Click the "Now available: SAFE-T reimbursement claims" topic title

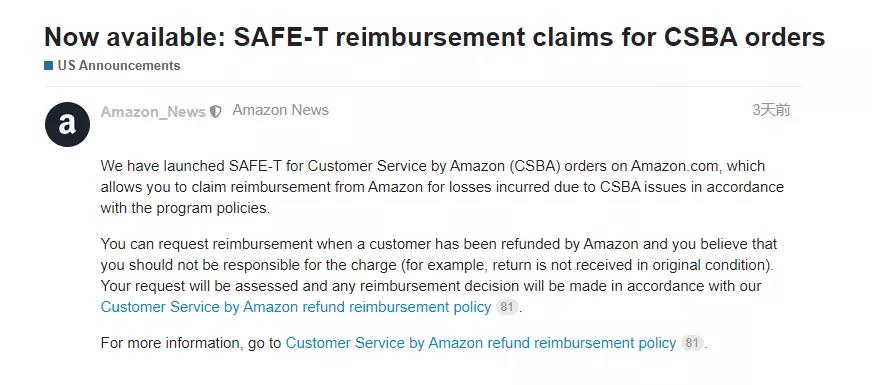pos(434,37)
